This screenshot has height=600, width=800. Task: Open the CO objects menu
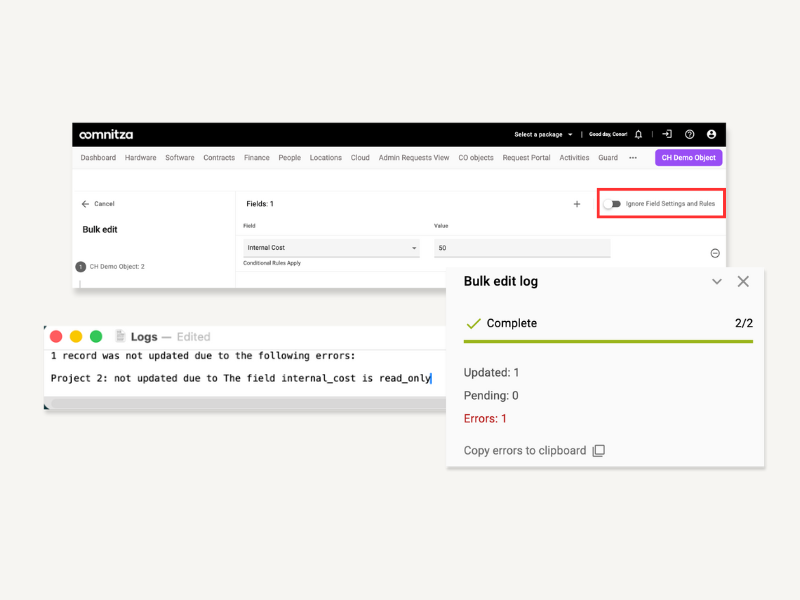click(x=476, y=158)
